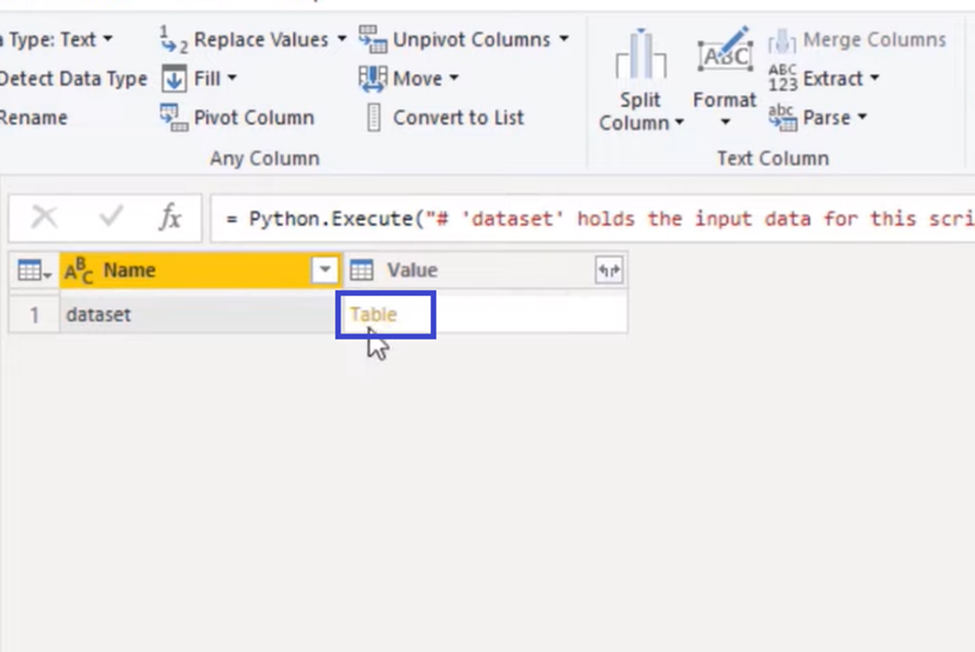The image size is (975, 652).
Task: Click the Replace Values icon
Action: 173,39
